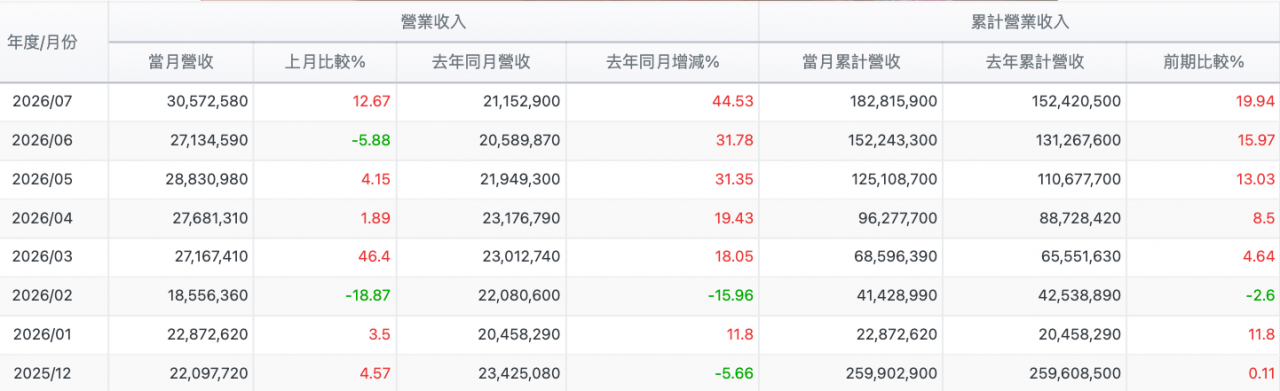Image resolution: width=1280 pixels, height=391 pixels.
Task: Click the 19.94 period comparison value
Action: click(1255, 101)
